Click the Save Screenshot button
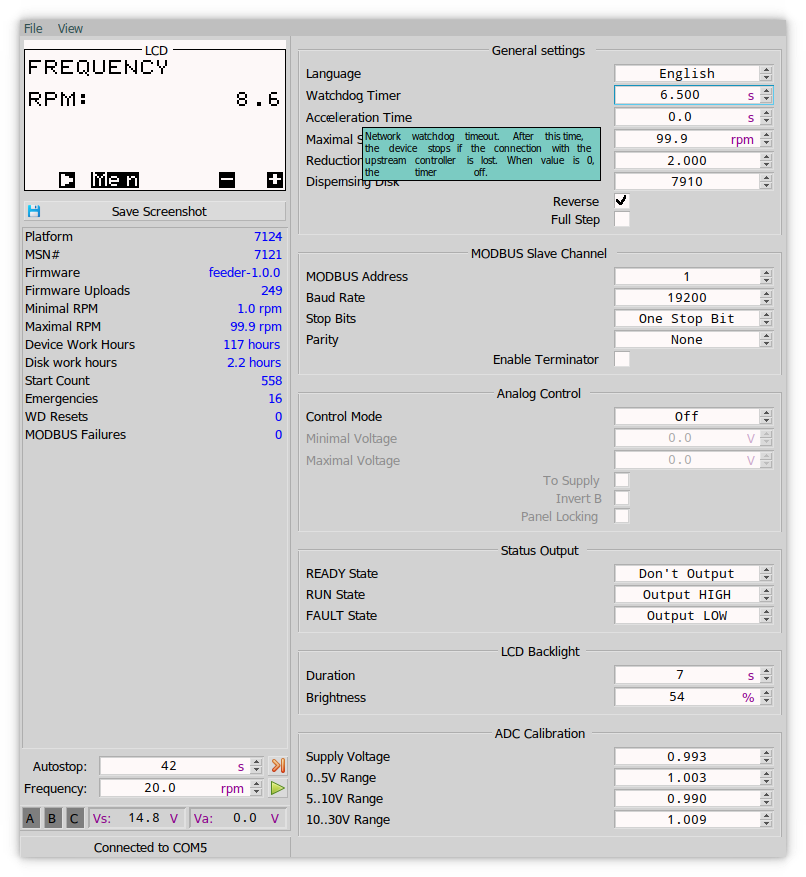The image size is (806, 877). 155,212
